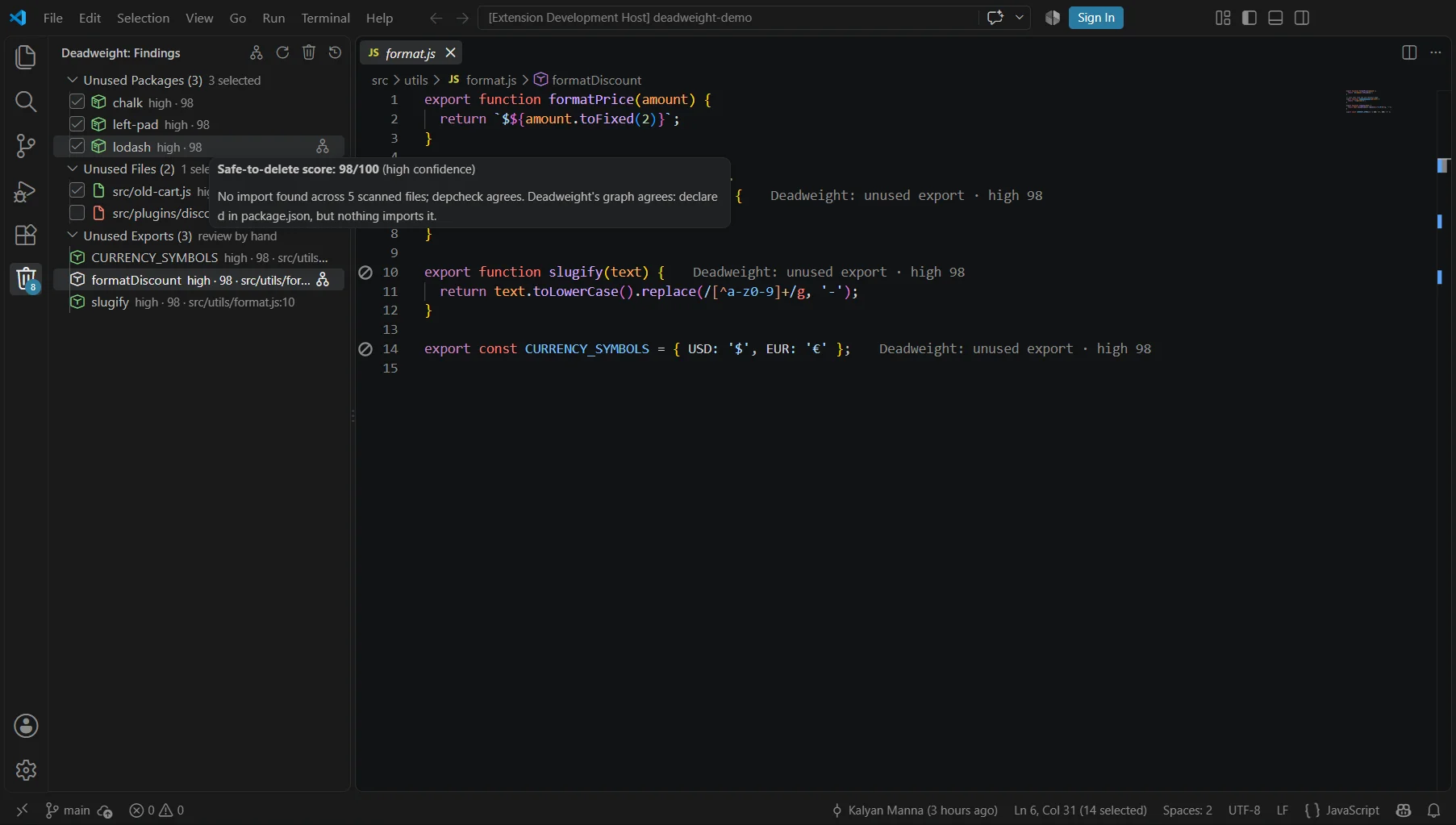Click the half-shaded circle icon beside Sign In
Screen dimensions: 1456x825
(x=1053, y=18)
